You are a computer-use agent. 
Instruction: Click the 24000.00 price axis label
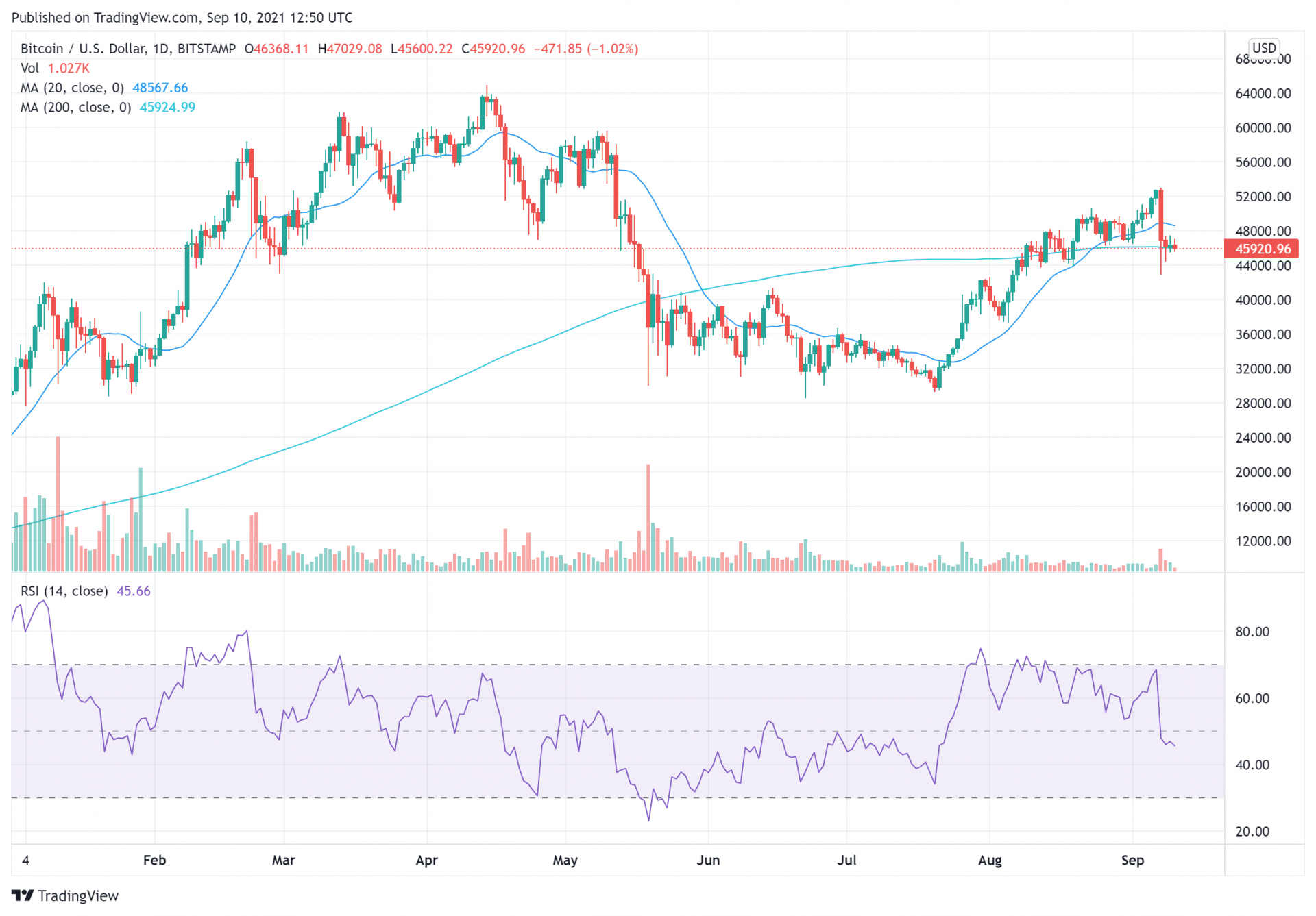tap(1263, 438)
